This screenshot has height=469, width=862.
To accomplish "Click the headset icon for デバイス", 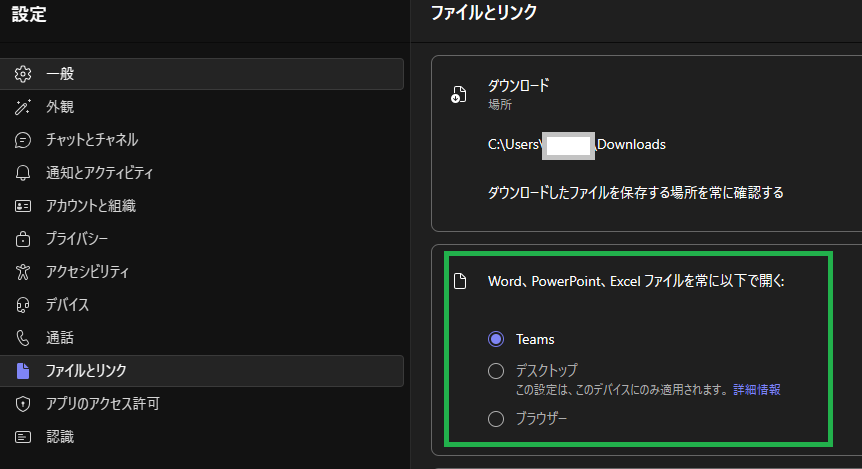I will pos(23,305).
